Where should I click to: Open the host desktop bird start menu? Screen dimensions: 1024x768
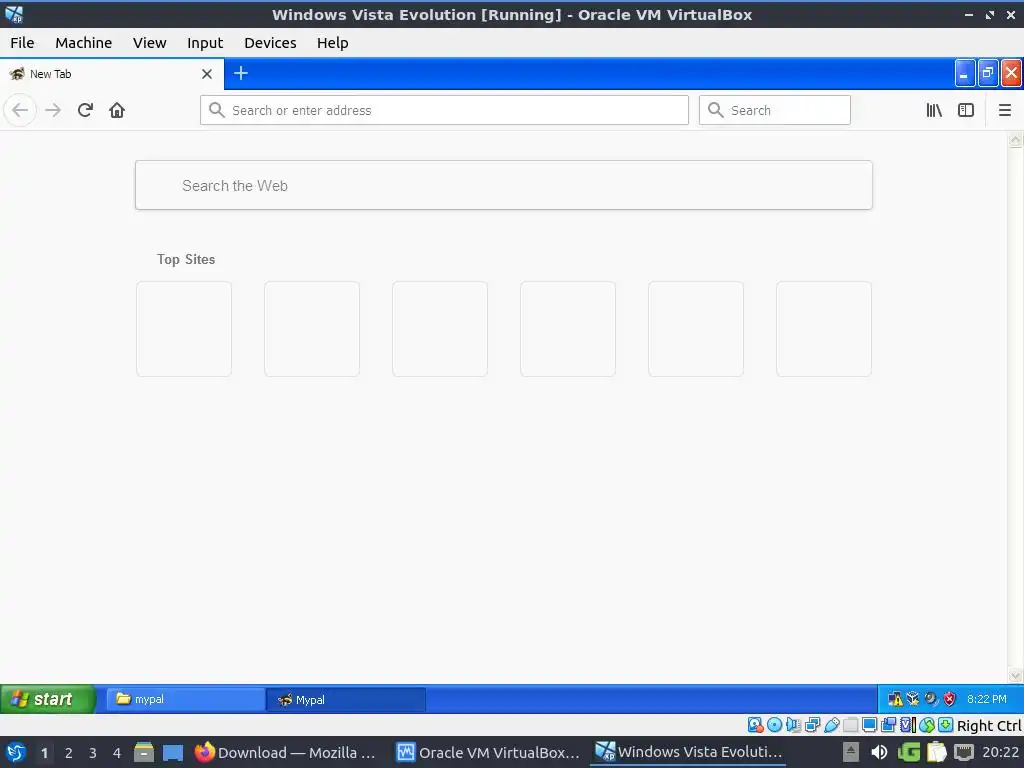tap(16, 752)
